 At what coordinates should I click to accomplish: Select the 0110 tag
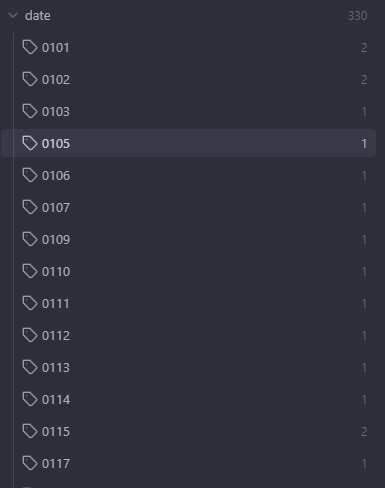click(x=189, y=271)
